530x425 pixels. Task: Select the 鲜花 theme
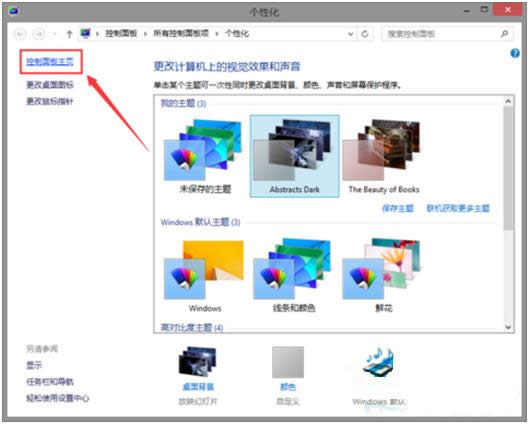[384, 276]
